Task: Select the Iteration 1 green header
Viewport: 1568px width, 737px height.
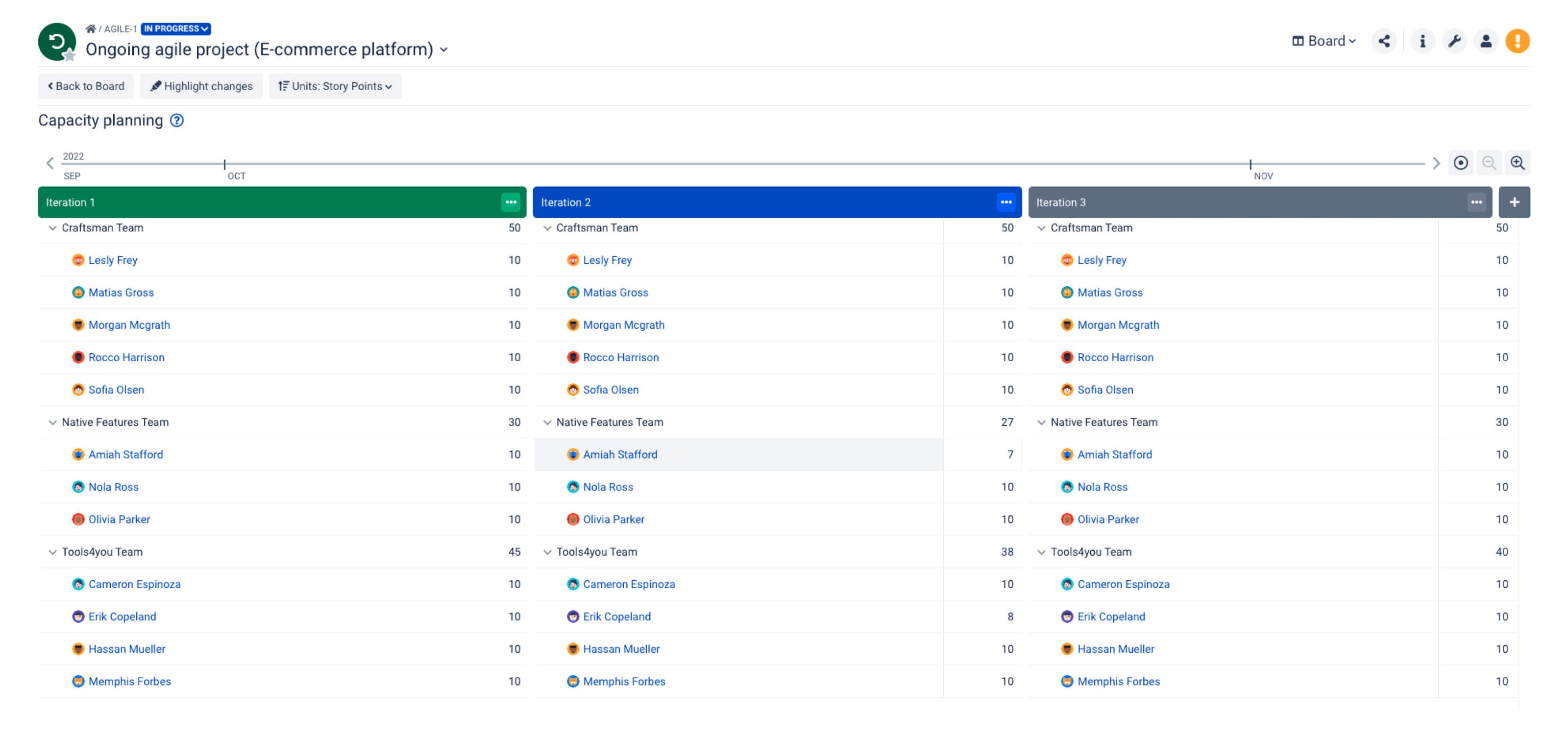Action: [282, 202]
